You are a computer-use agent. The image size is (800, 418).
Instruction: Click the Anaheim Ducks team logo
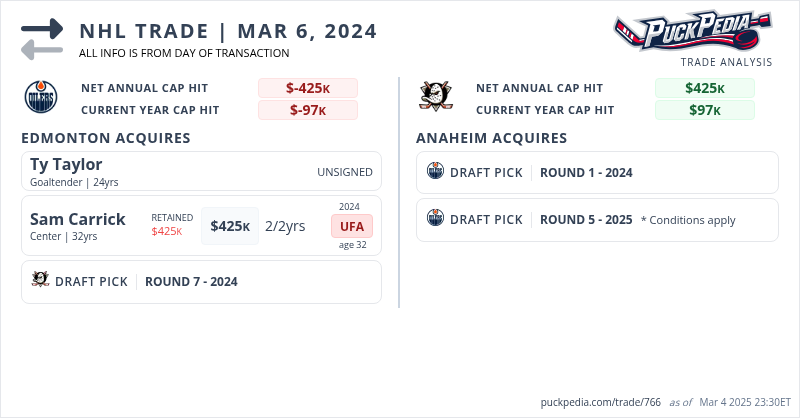434,97
